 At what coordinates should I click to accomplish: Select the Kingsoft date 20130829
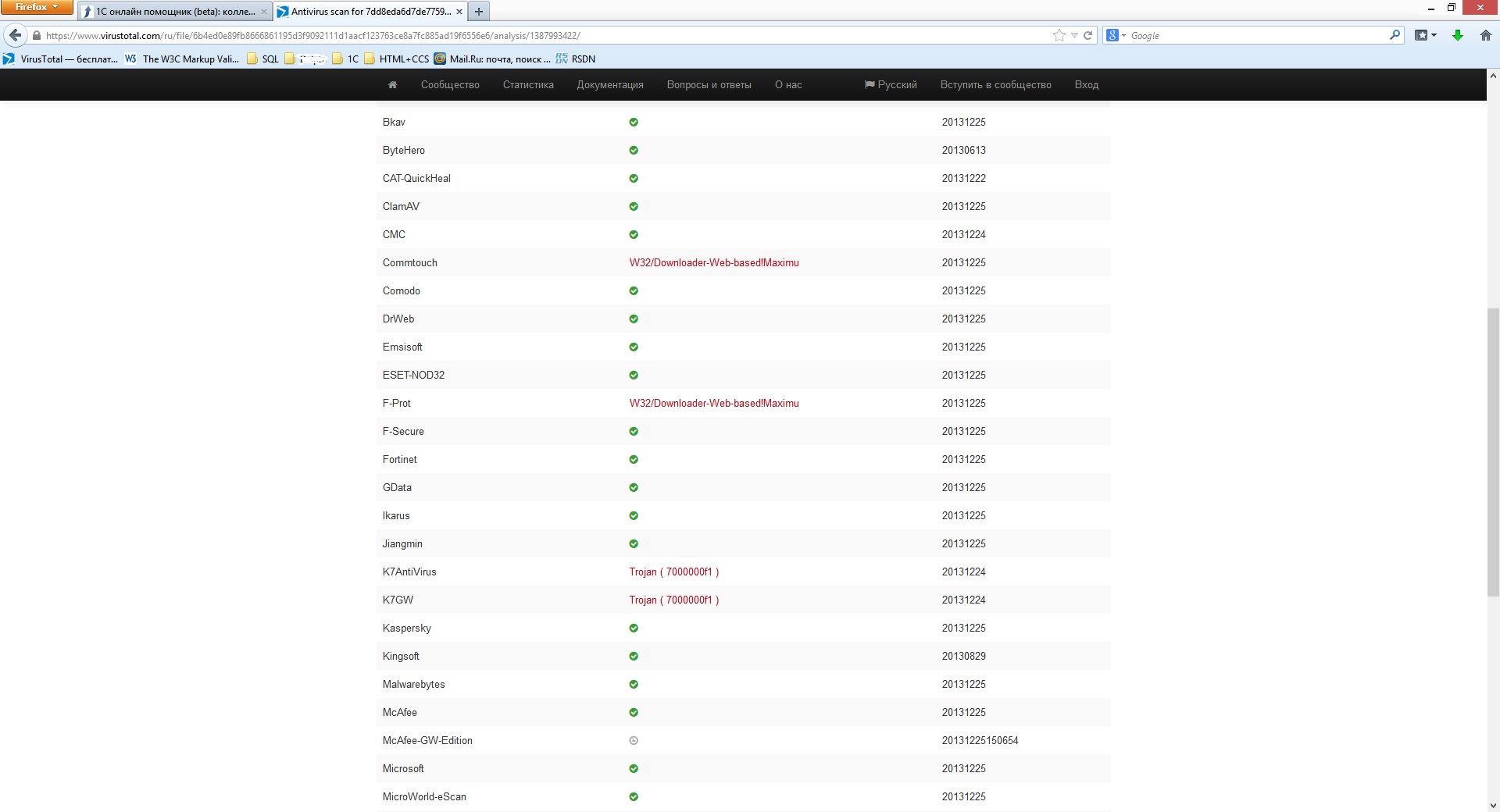coord(964,656)
